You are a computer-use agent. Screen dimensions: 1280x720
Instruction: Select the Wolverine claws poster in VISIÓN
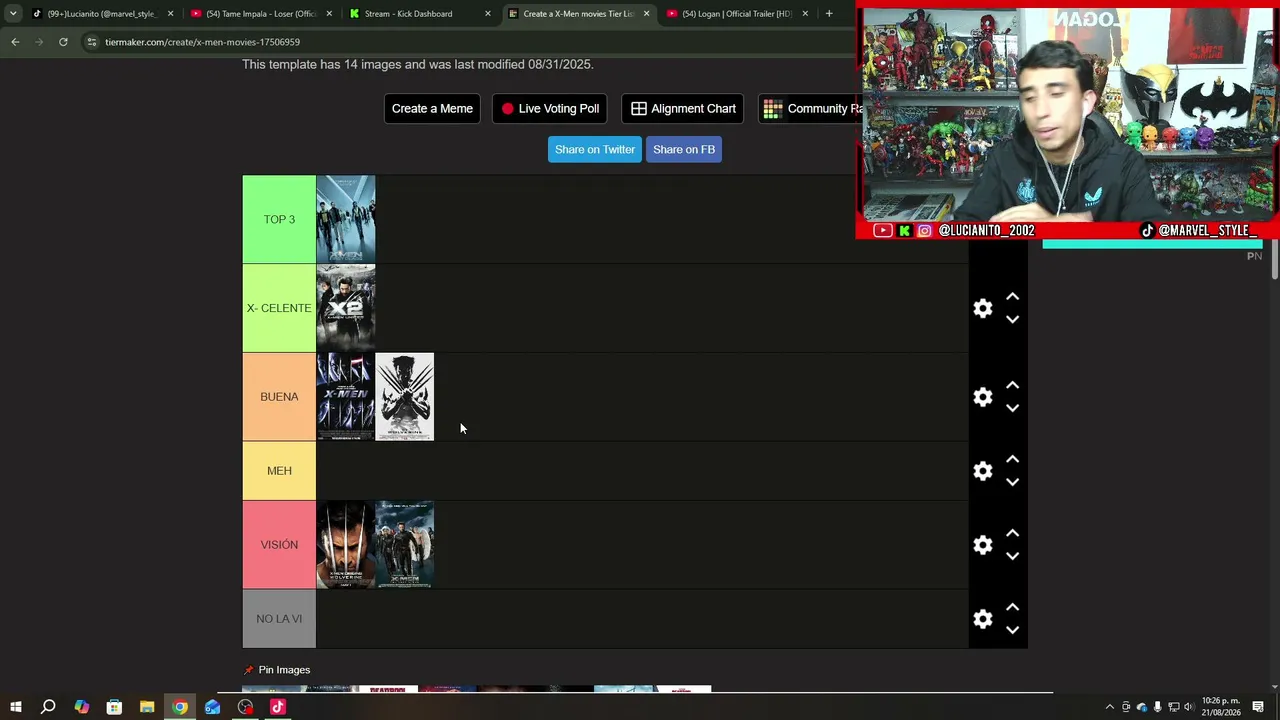[x=346, y=545]
